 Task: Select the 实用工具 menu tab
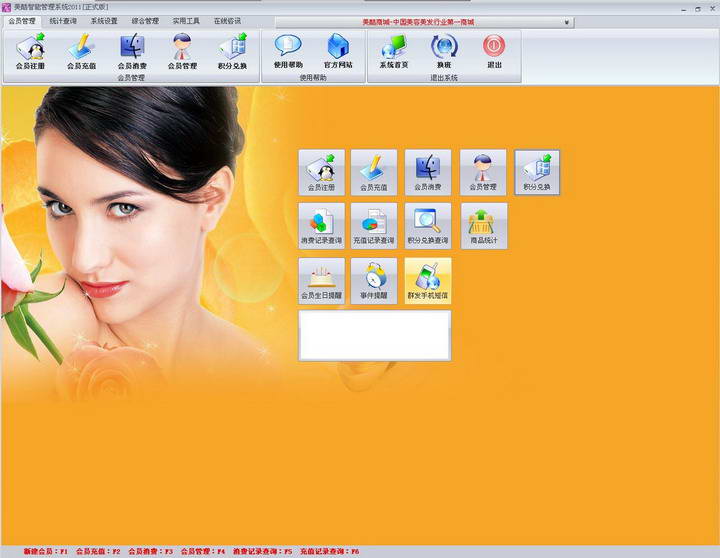coord(186,21)
